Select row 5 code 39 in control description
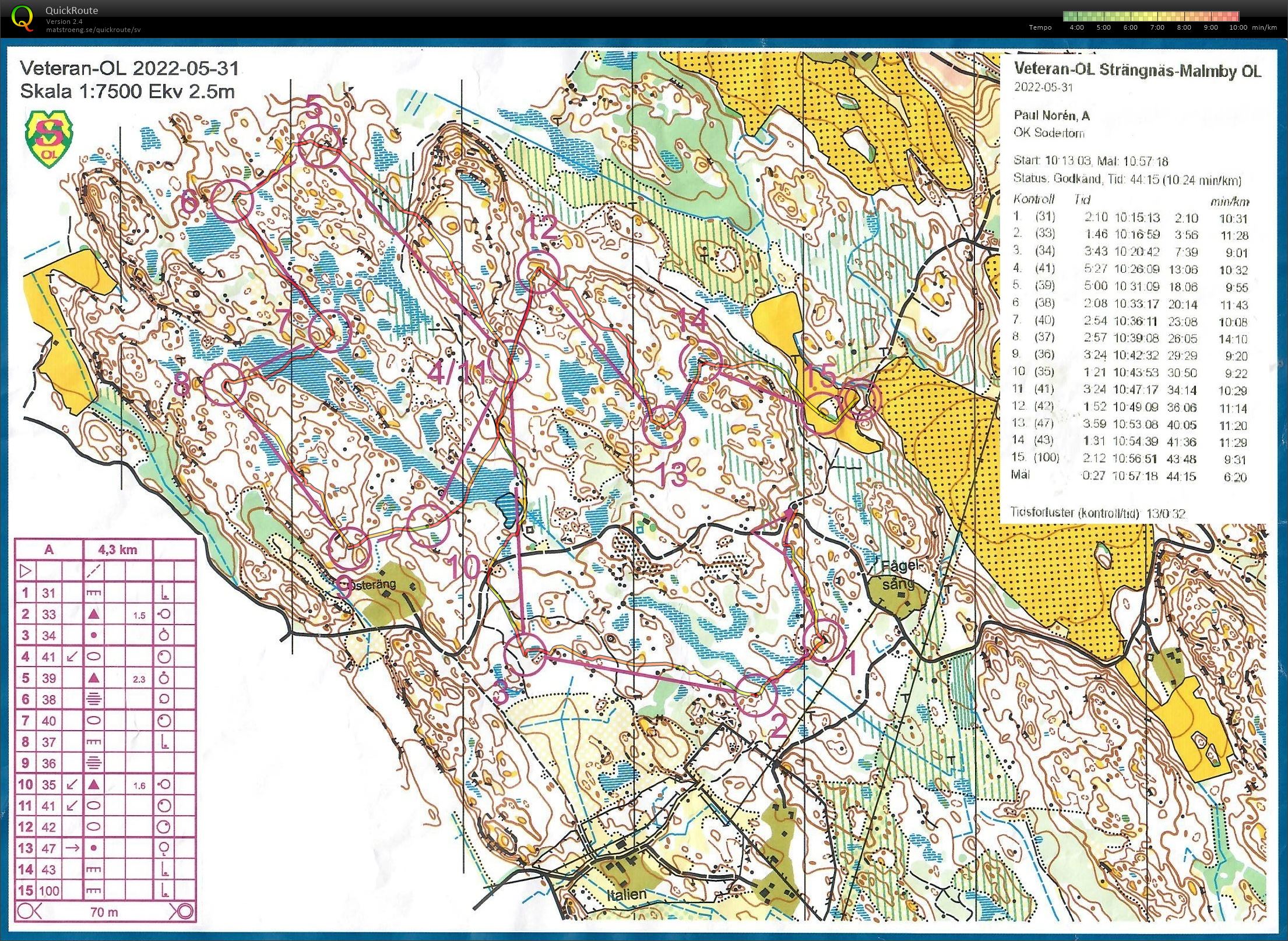 tap(105, 678)
